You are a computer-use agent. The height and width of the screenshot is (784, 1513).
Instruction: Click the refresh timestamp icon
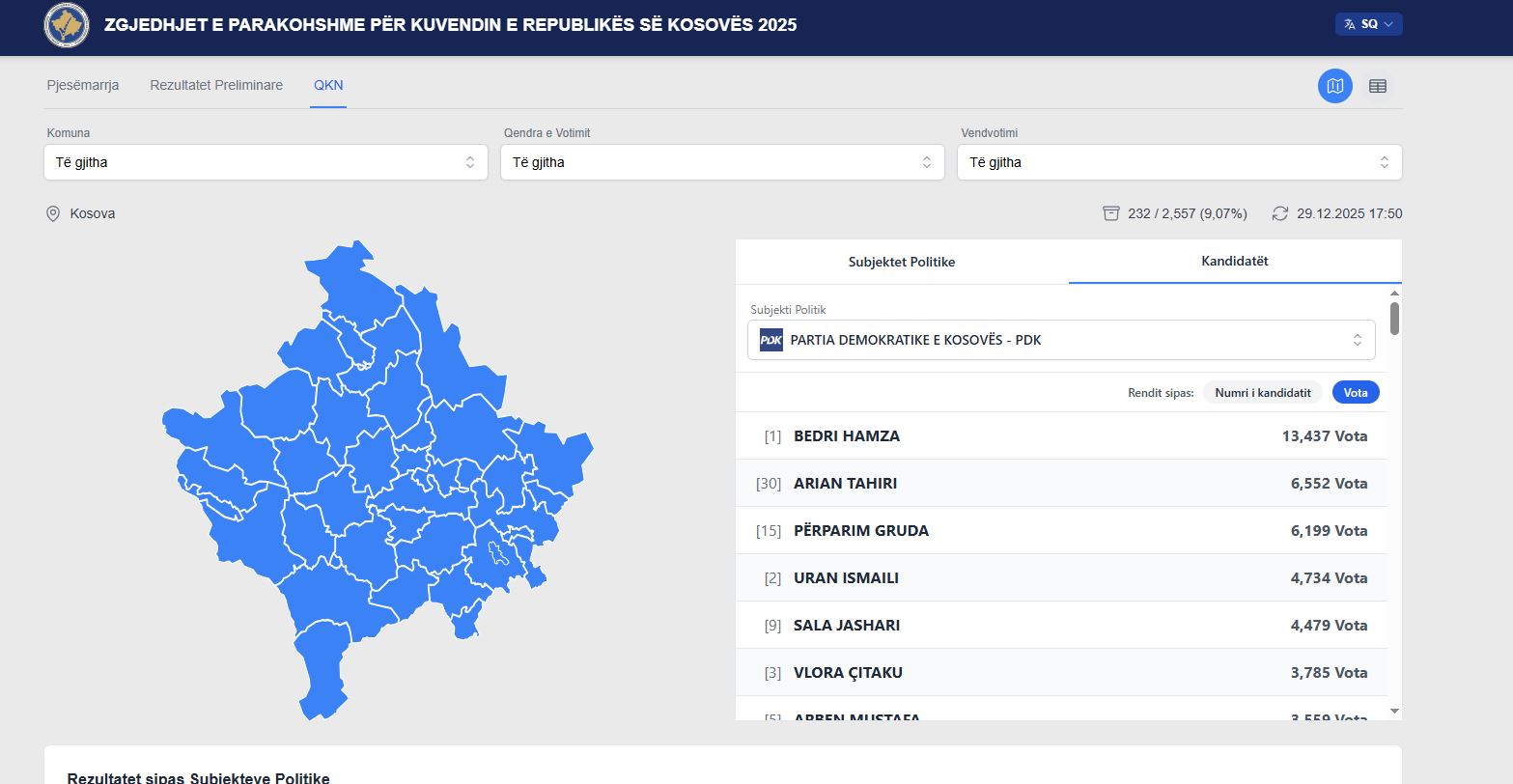[1280, 213]
